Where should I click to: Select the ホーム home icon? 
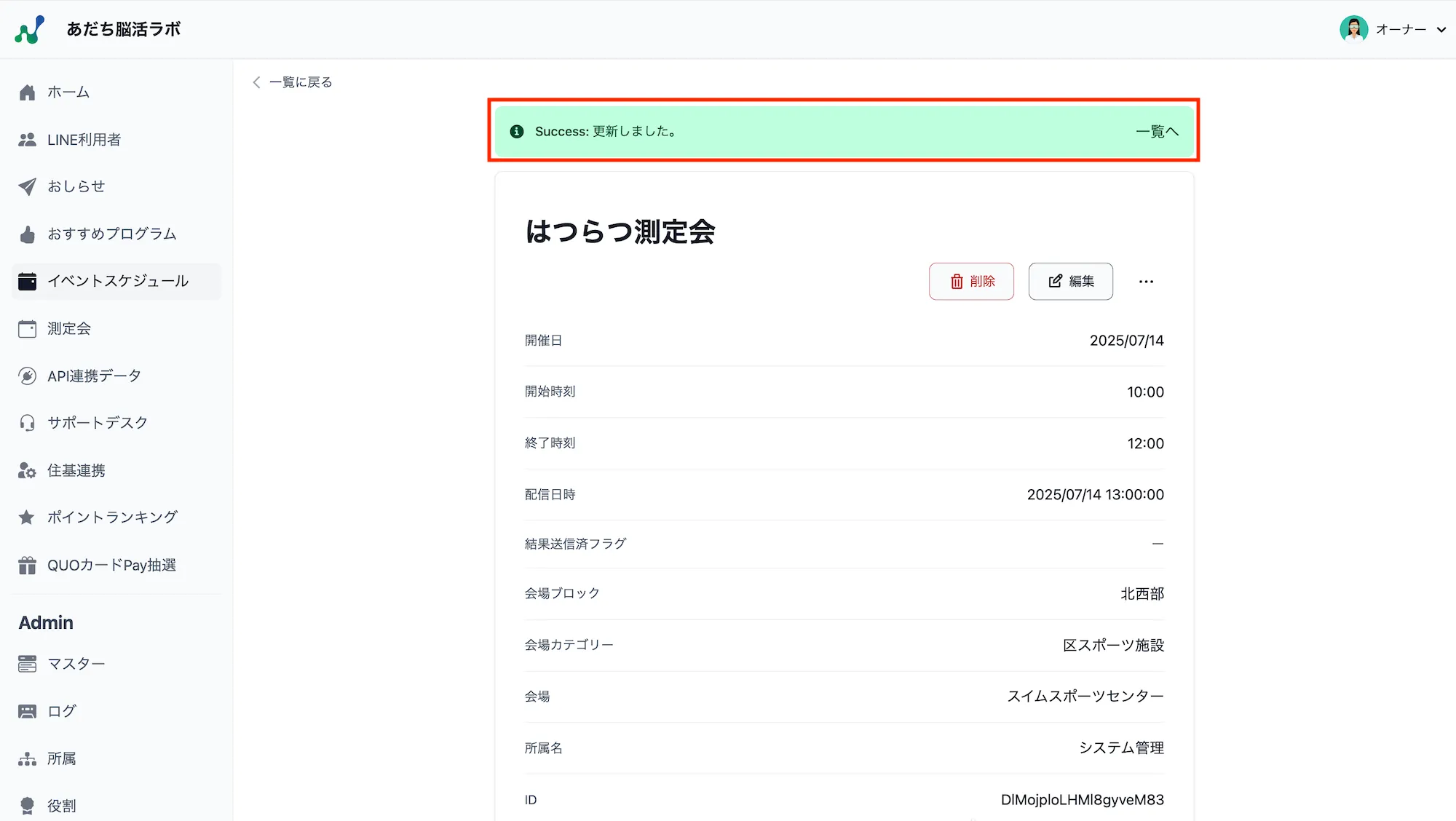click(x=27, y=92)
